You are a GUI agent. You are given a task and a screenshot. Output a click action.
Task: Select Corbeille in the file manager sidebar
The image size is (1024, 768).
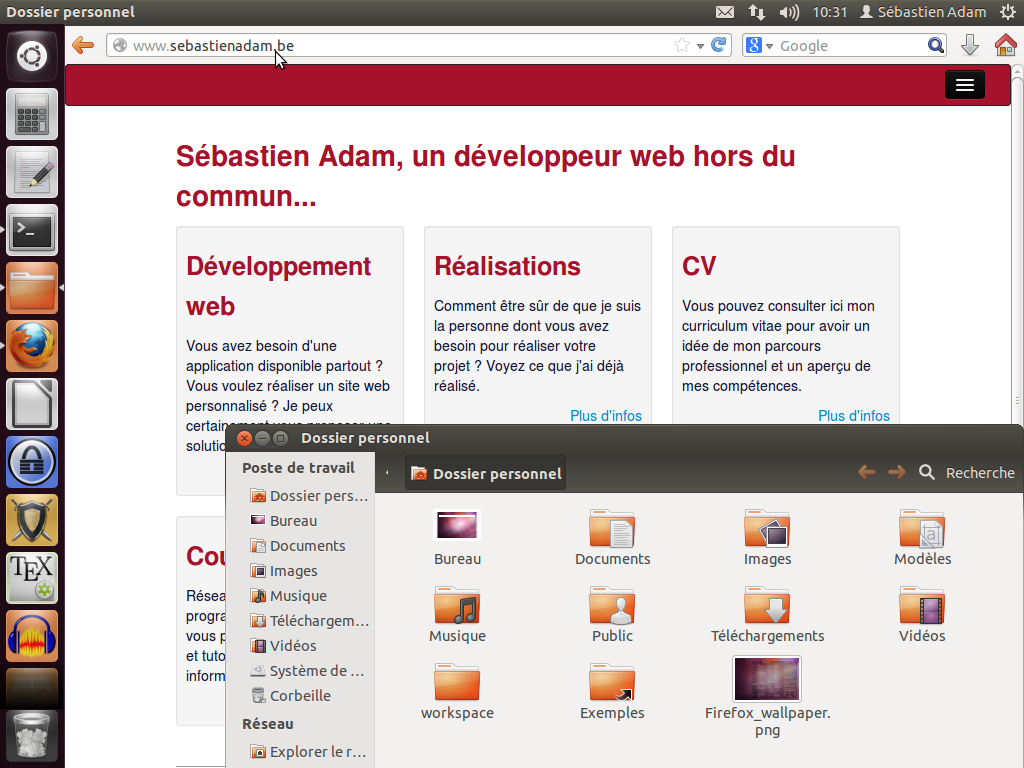pyautogui.click(x=300, y=696)
